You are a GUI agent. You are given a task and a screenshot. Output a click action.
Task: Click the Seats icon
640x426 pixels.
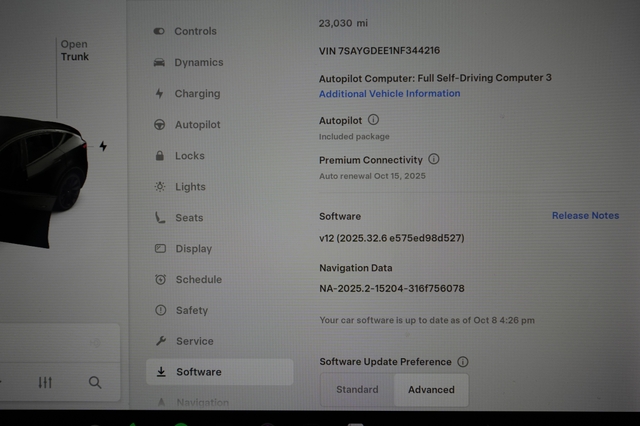pos(160,217)
